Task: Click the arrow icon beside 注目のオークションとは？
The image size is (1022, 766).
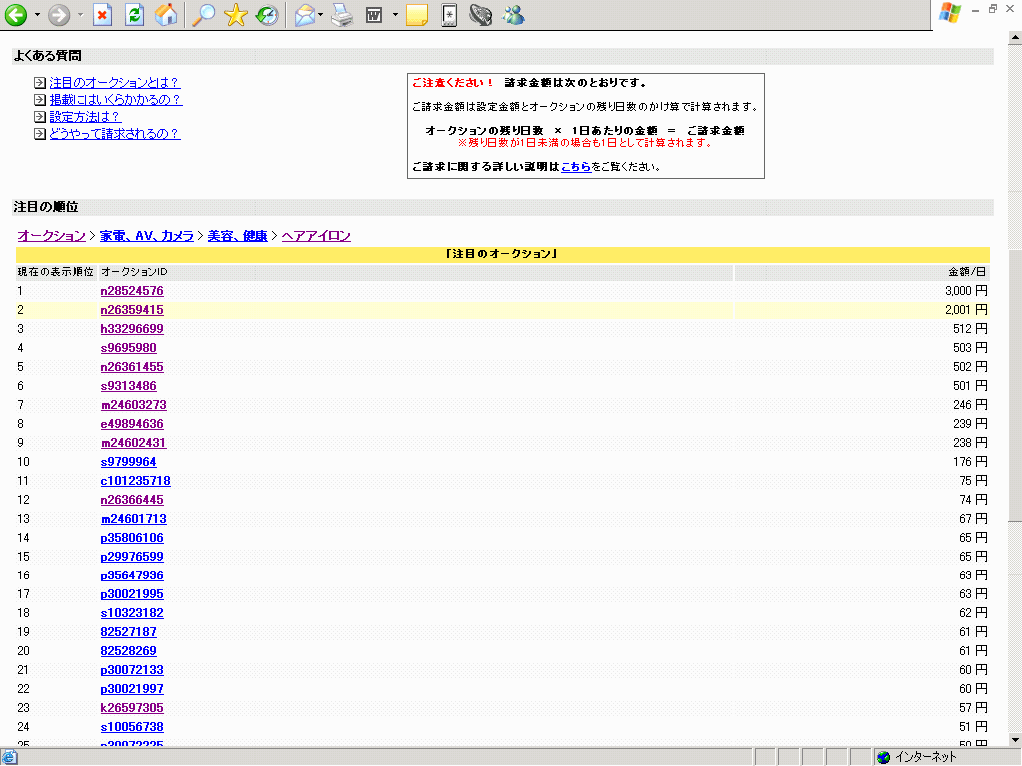Action: tap(40, 83)
